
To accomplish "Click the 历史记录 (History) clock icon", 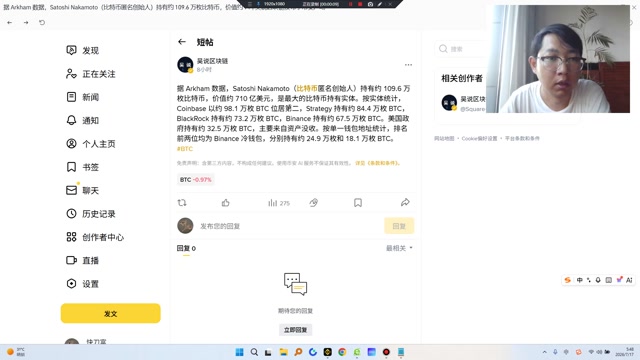I will coord(71,213).
